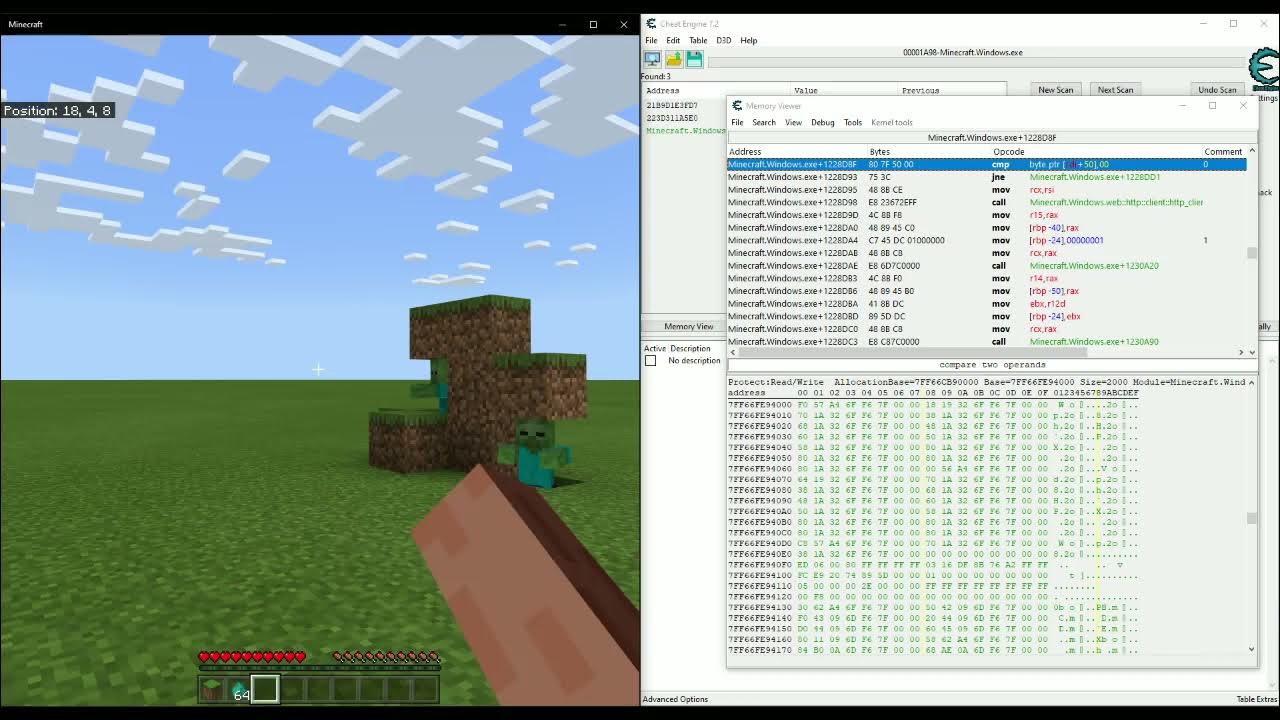Click the Memory View button

click(689, 326)
